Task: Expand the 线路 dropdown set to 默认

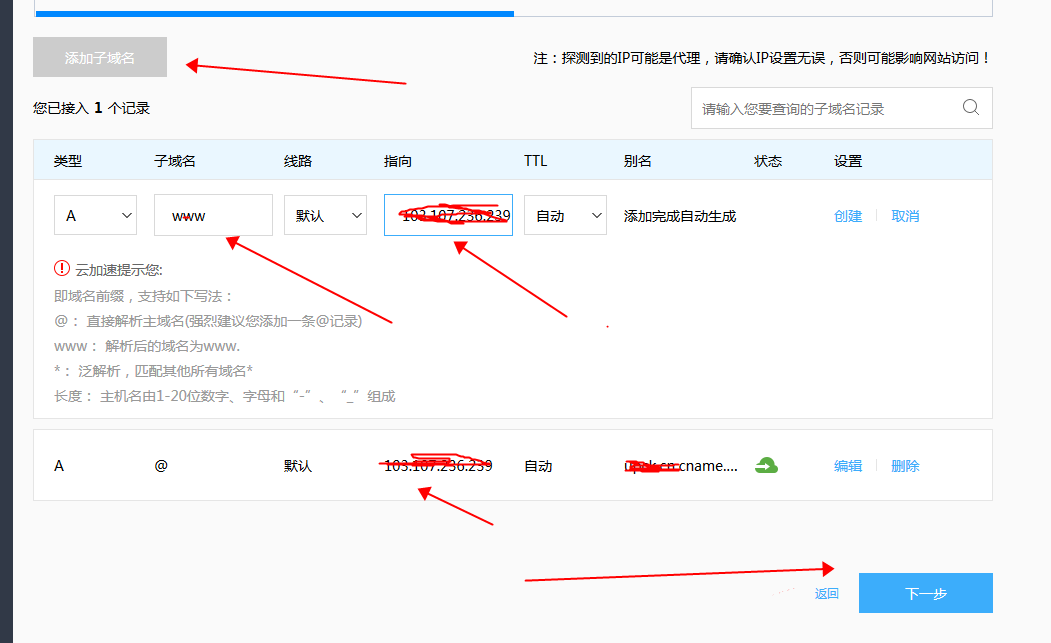Action: click(325, 215)
